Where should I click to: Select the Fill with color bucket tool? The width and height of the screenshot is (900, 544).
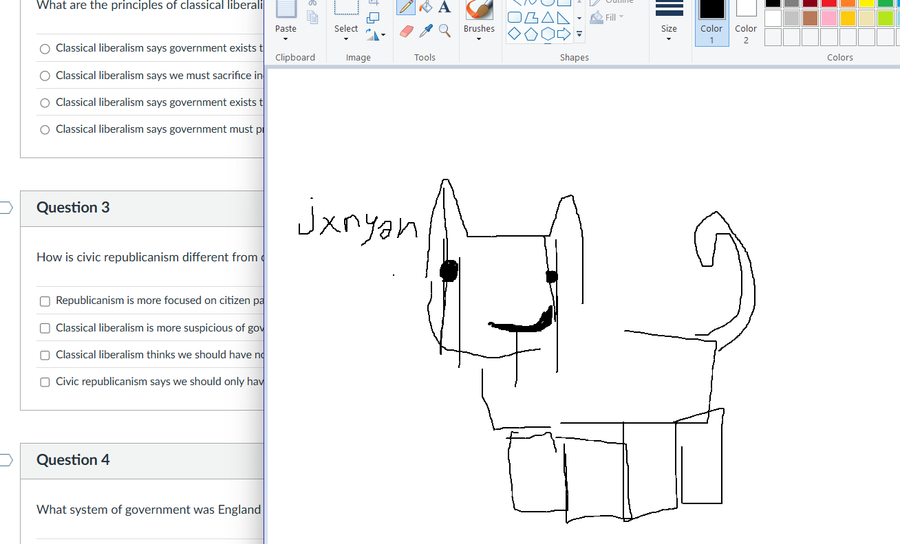(x=425, y=7)
